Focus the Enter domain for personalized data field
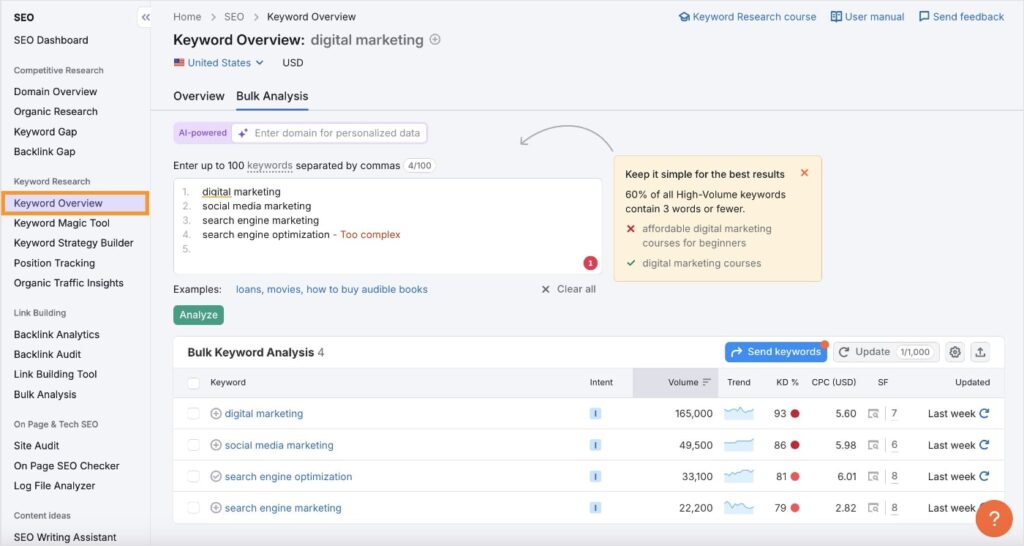The width and height of the screenshot is (1024, 546). point(329,133)
